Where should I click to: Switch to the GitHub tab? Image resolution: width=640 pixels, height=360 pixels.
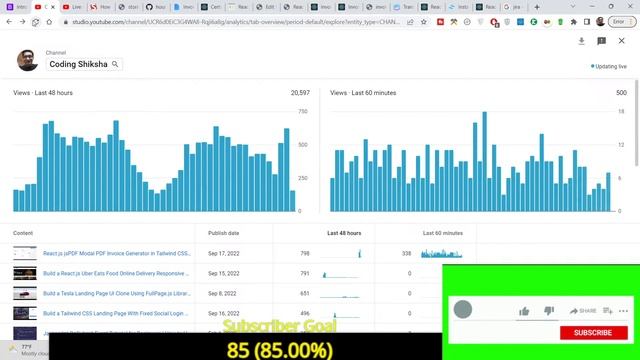(156, 7)
